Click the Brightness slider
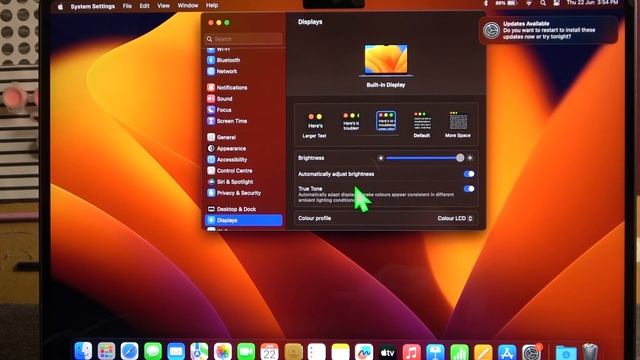 pyautogui.click(x=423, y=158)
